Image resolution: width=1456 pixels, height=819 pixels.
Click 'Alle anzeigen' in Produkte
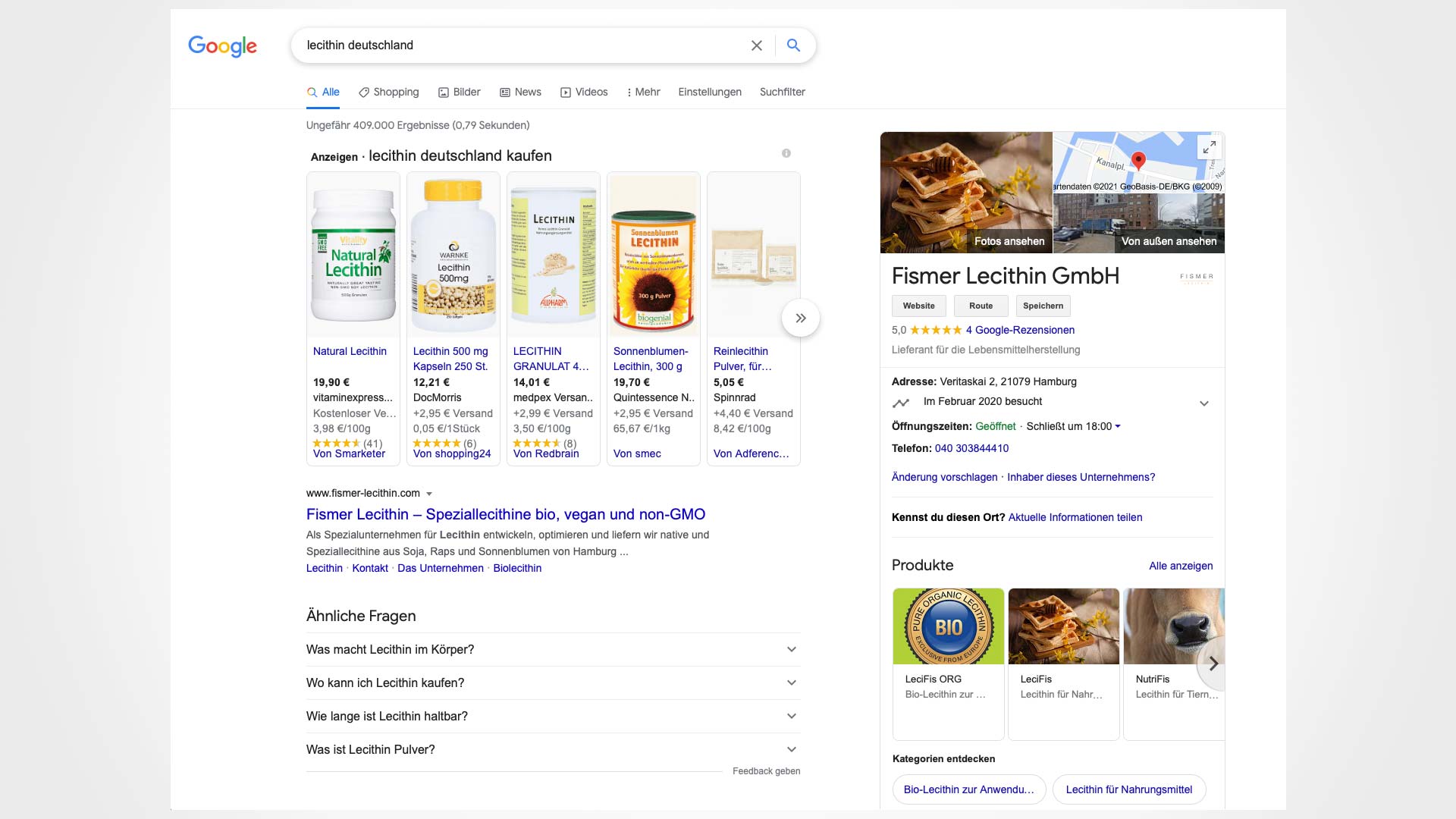pos(1181,566)
